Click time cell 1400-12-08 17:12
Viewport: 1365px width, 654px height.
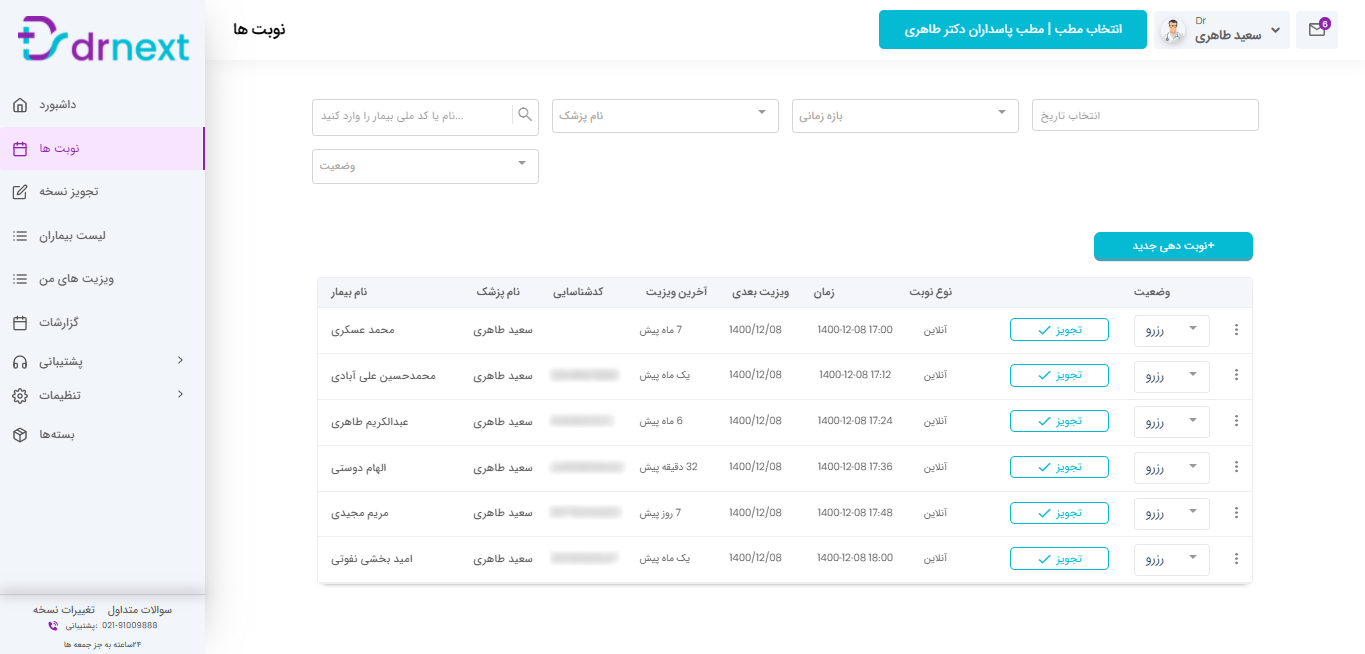pyautogui.click(x=855, y=375)
